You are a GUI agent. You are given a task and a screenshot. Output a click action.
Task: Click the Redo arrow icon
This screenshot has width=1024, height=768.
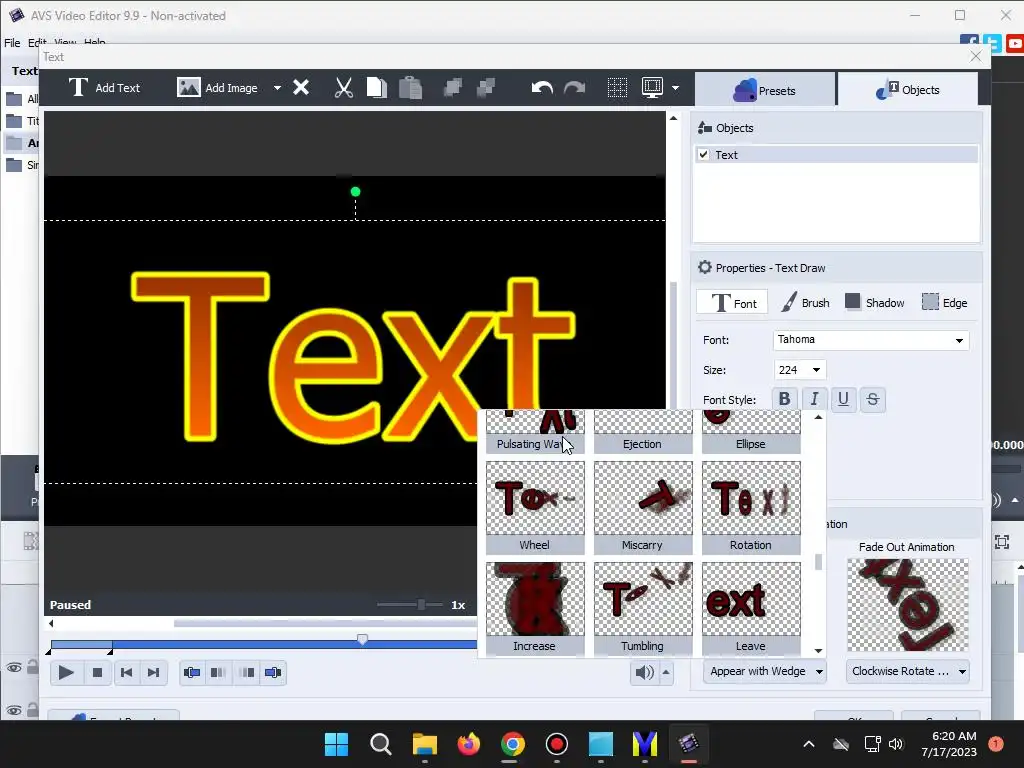(x=575, y=88)
